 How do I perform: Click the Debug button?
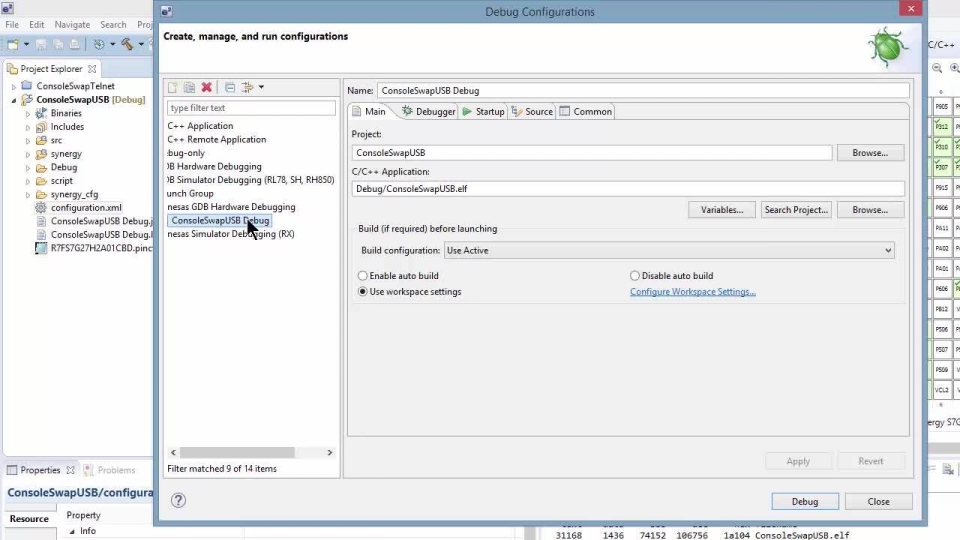pyautogui.click(x=804, y=502)
